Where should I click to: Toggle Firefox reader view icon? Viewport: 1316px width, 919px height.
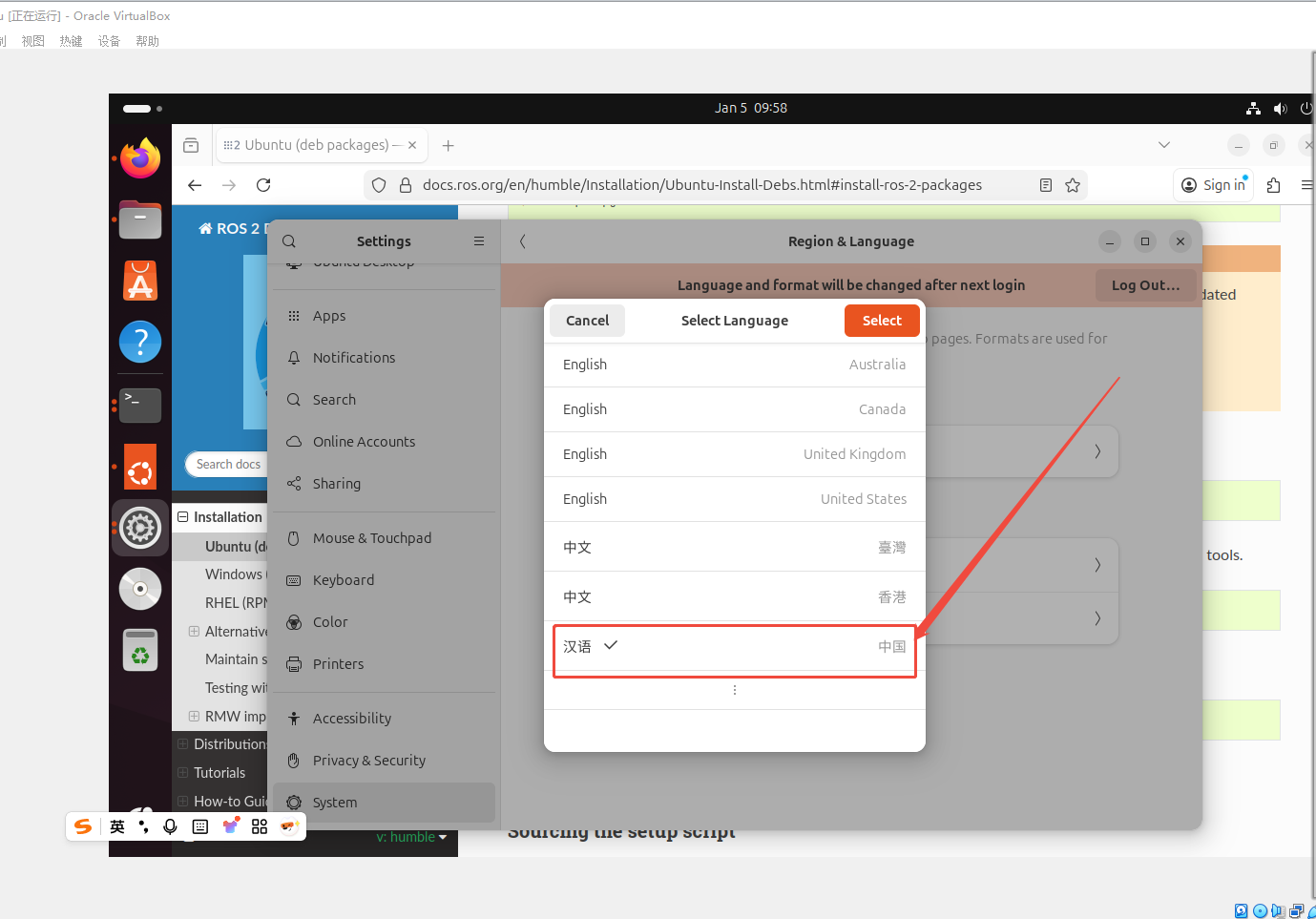click(1046, 185)
